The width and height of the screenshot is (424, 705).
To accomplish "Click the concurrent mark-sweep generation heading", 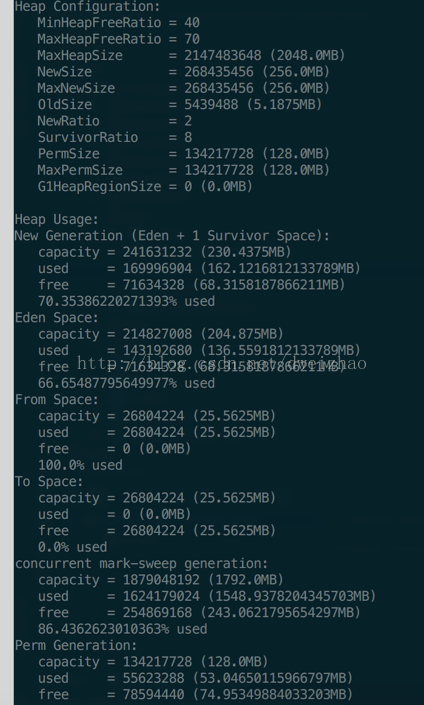I will tap(142, 563).
